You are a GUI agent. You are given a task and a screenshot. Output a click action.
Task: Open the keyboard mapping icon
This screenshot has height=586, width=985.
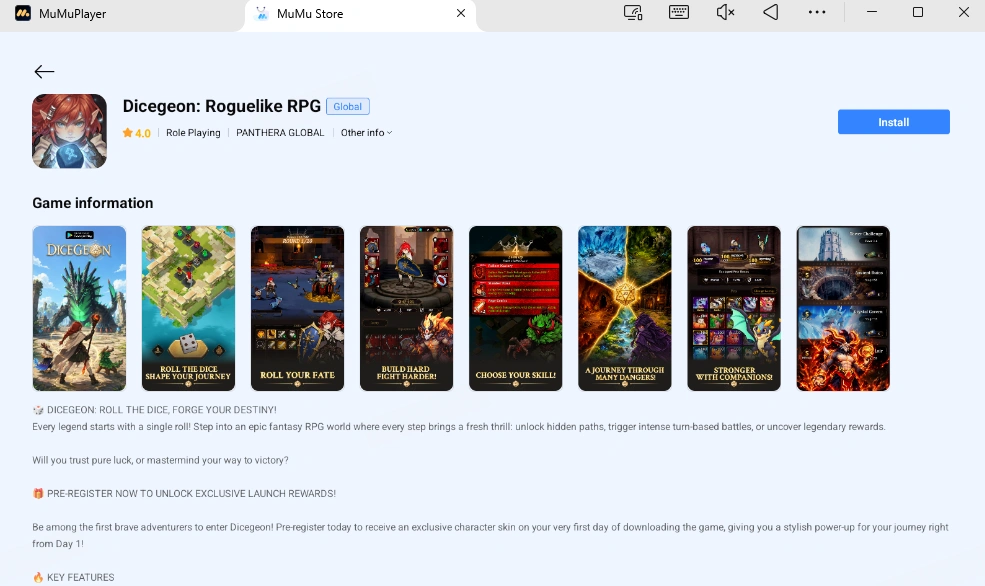coord(678,13)
